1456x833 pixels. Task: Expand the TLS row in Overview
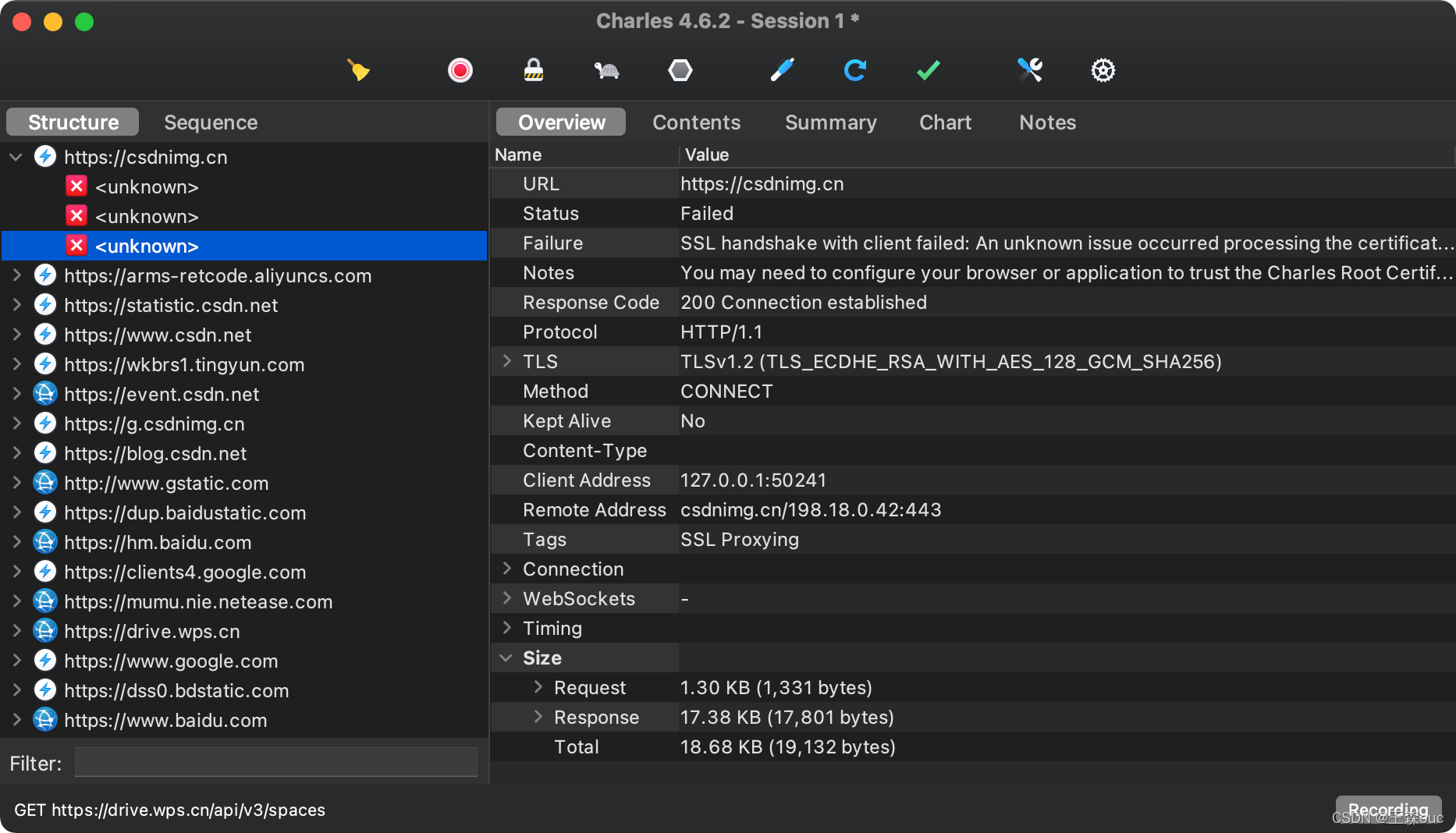(x=507, y=361)
